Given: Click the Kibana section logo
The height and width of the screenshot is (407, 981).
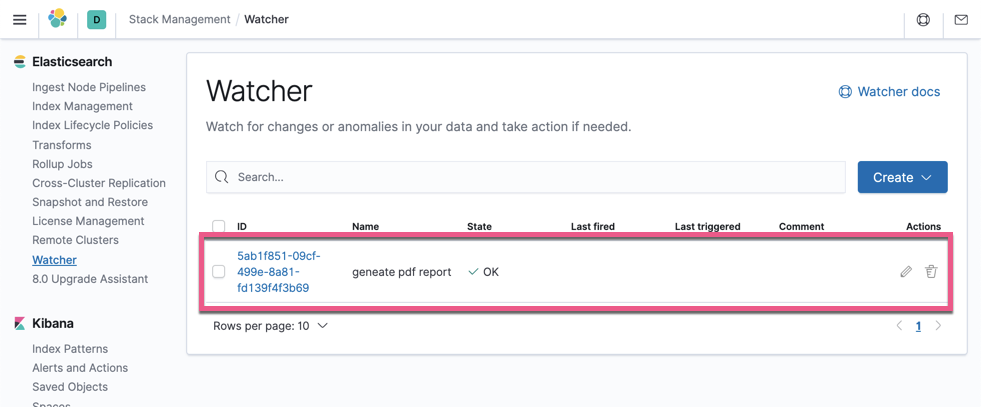Looking at the screenshot, I should [x=20, y=323].
